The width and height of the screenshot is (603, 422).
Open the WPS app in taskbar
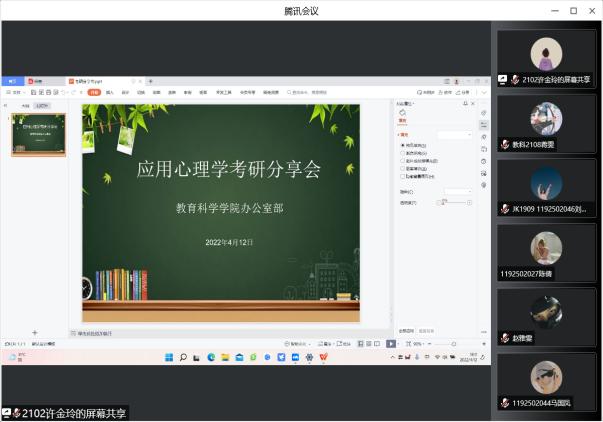(323, 357)
